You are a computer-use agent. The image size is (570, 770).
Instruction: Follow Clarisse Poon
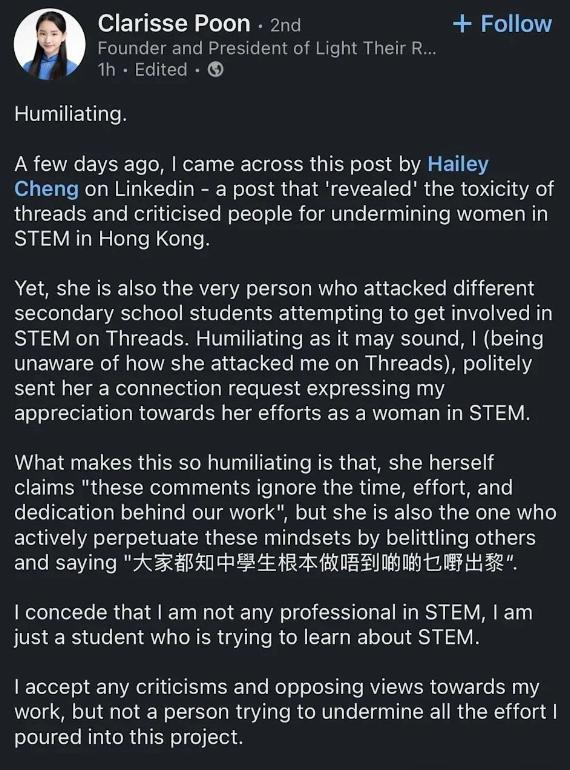click(x=502, y=24)
